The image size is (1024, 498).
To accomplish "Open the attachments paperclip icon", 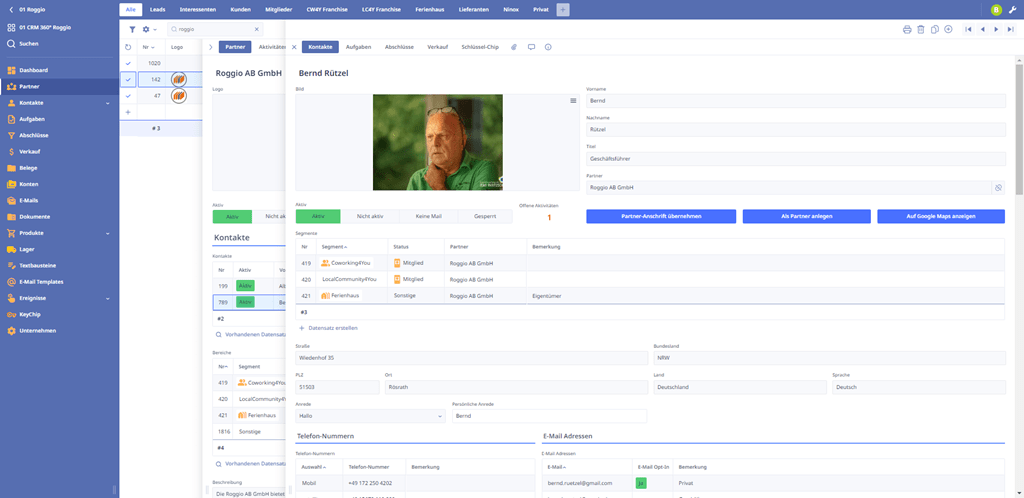I will click(x=514, y=47).
